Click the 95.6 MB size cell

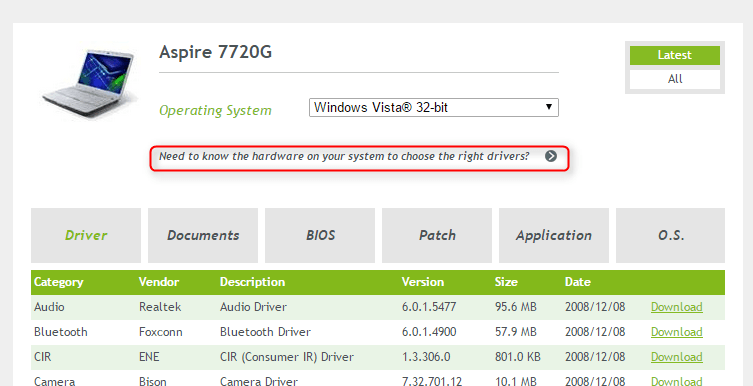516,307
